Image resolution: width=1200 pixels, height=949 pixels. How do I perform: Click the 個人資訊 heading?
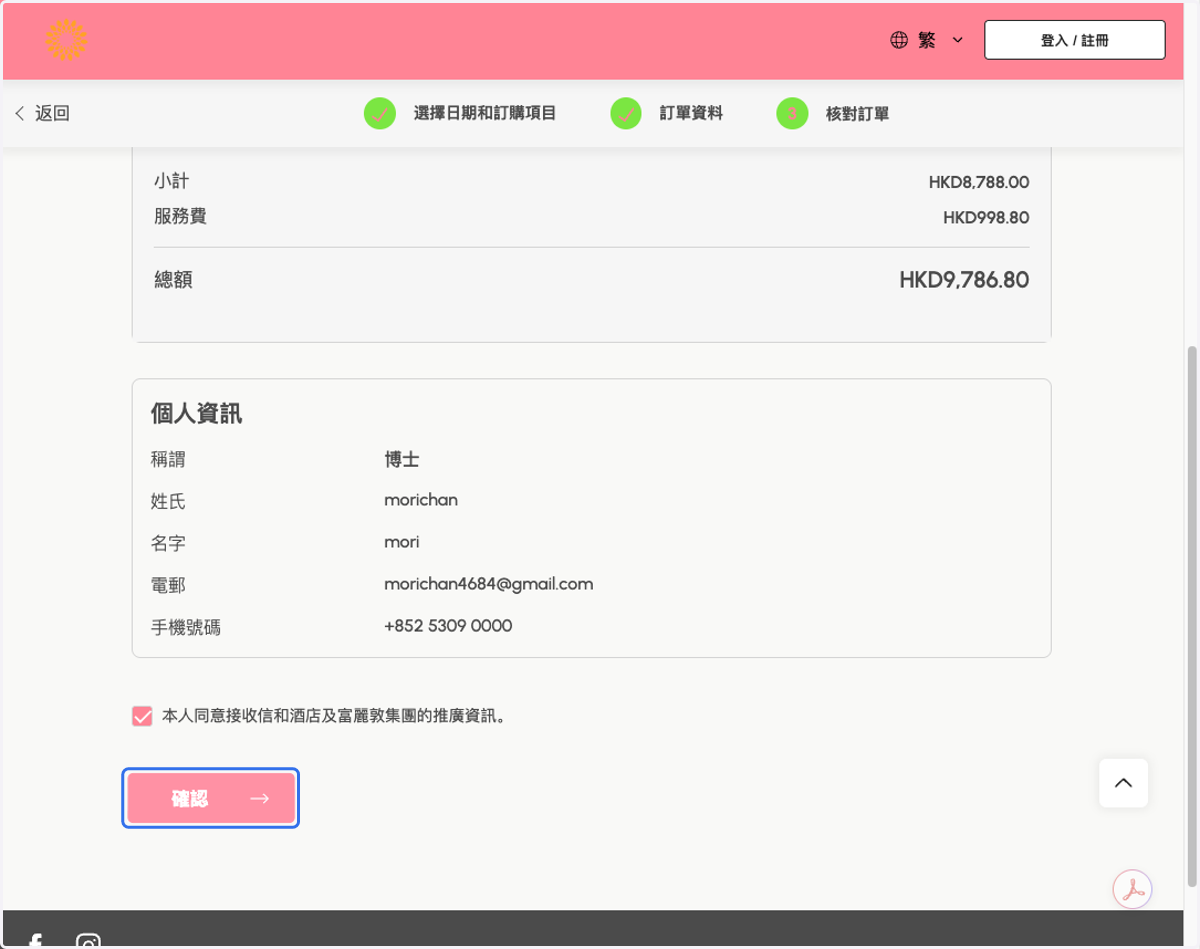pyautogui.click(x=196, y=413)
